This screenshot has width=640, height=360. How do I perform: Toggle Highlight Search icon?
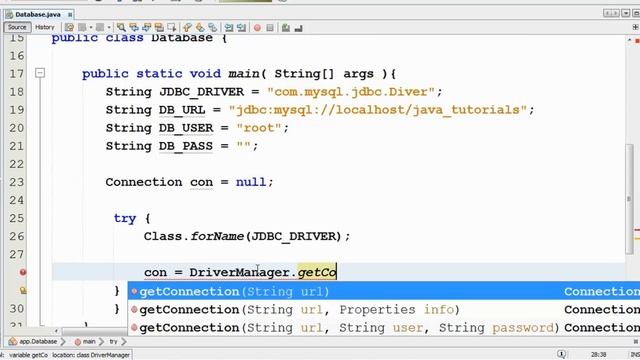pyautogui.click(x=159, y=28)
